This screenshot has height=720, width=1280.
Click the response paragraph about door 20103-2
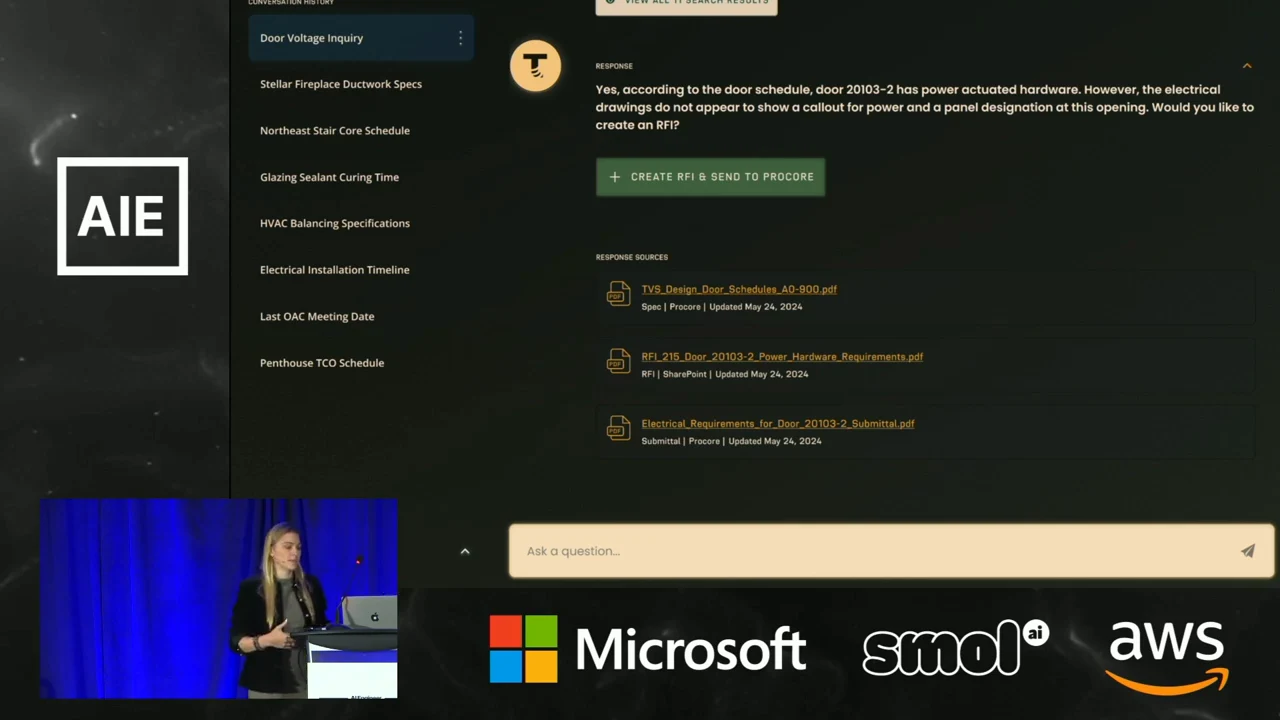pyautogui.click(x=925, y=107)
